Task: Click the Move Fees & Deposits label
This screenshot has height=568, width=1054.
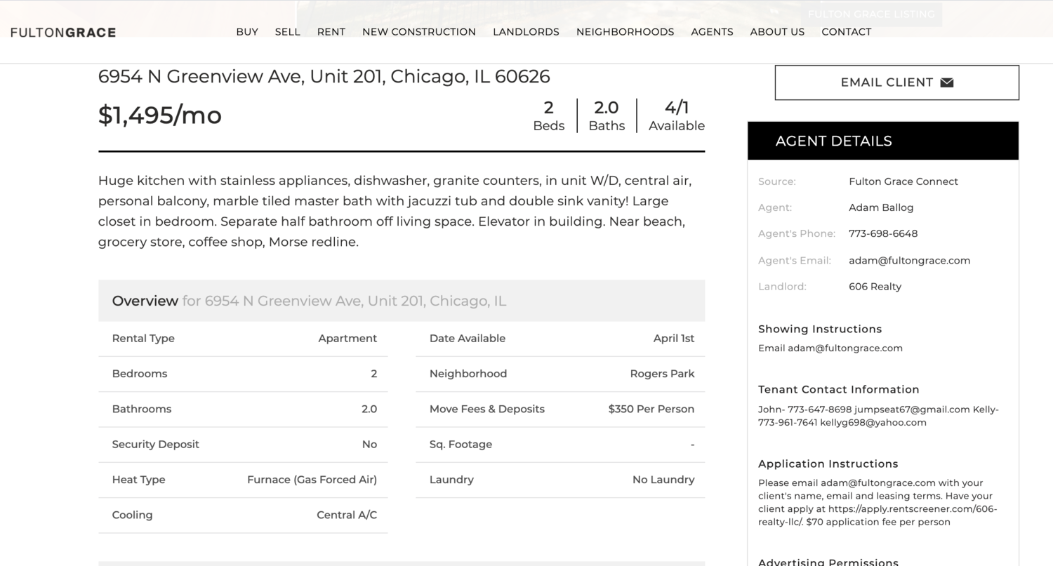Action: pyautogui.click(x=487, y=409)
